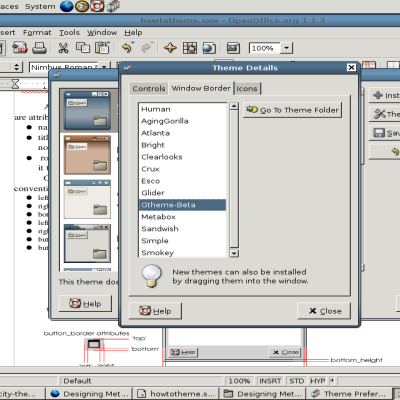Screen dimensions: 400x400
Task: Switch to the Controls tab
Action: [x=149, y=89]
